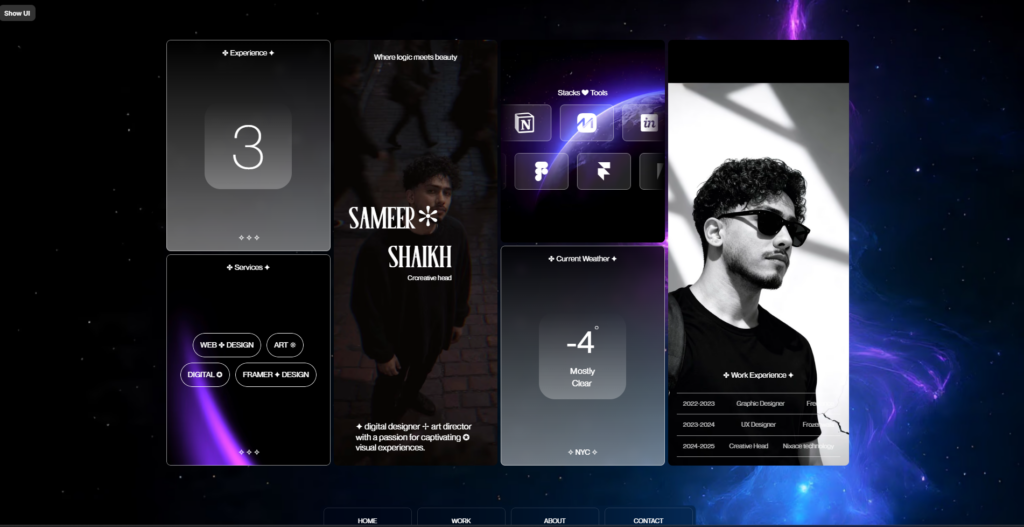The image size is (1024, 527).
Task: Click the asterisk symbol beside SAMEER
Action: pos(428,216)
